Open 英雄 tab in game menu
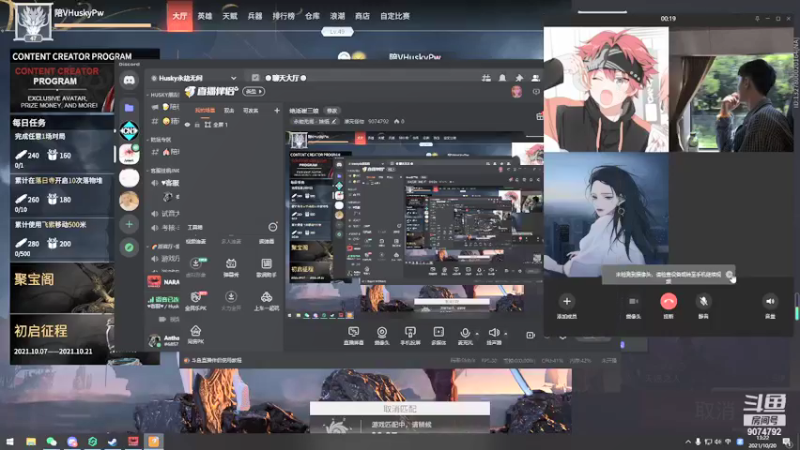Screen dimensions: 800x450 click(205, 16)
